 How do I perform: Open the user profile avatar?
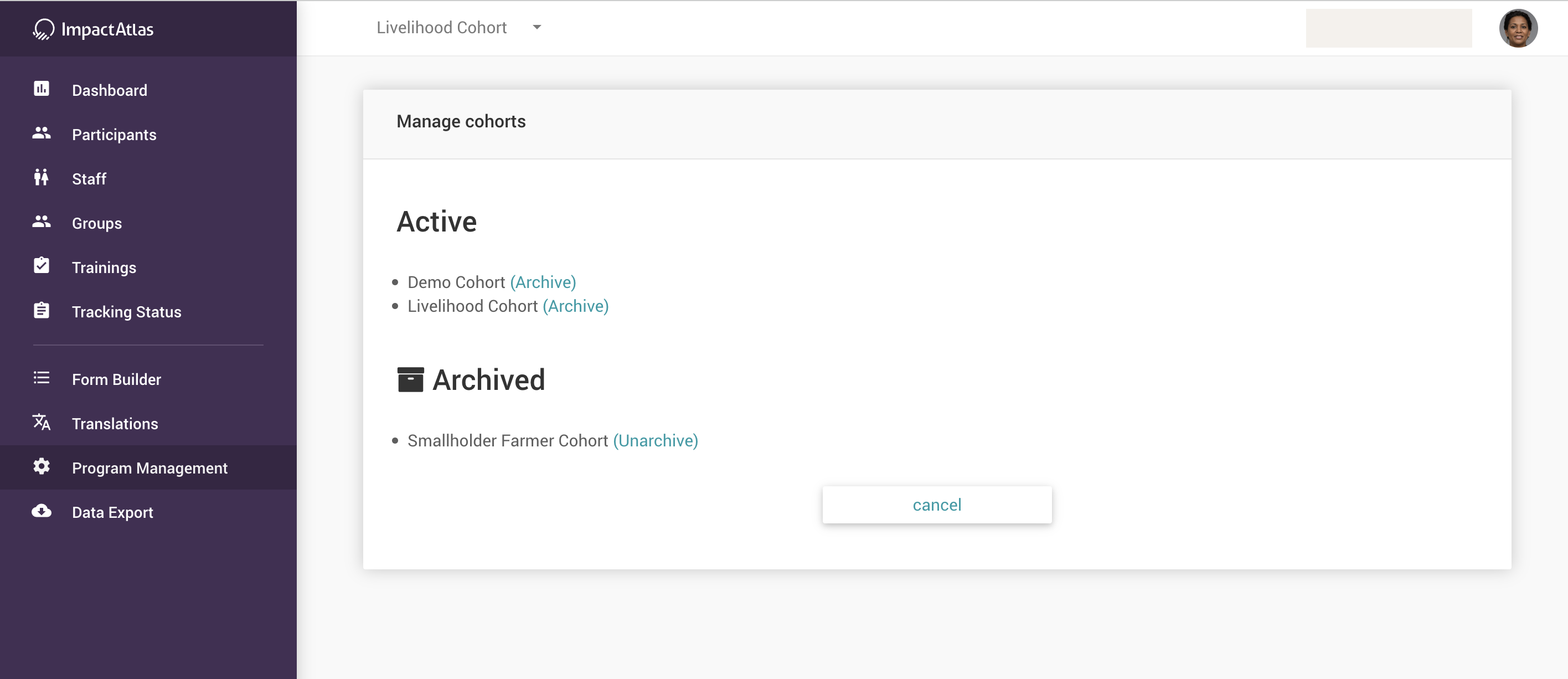(x=1518, y=28)
